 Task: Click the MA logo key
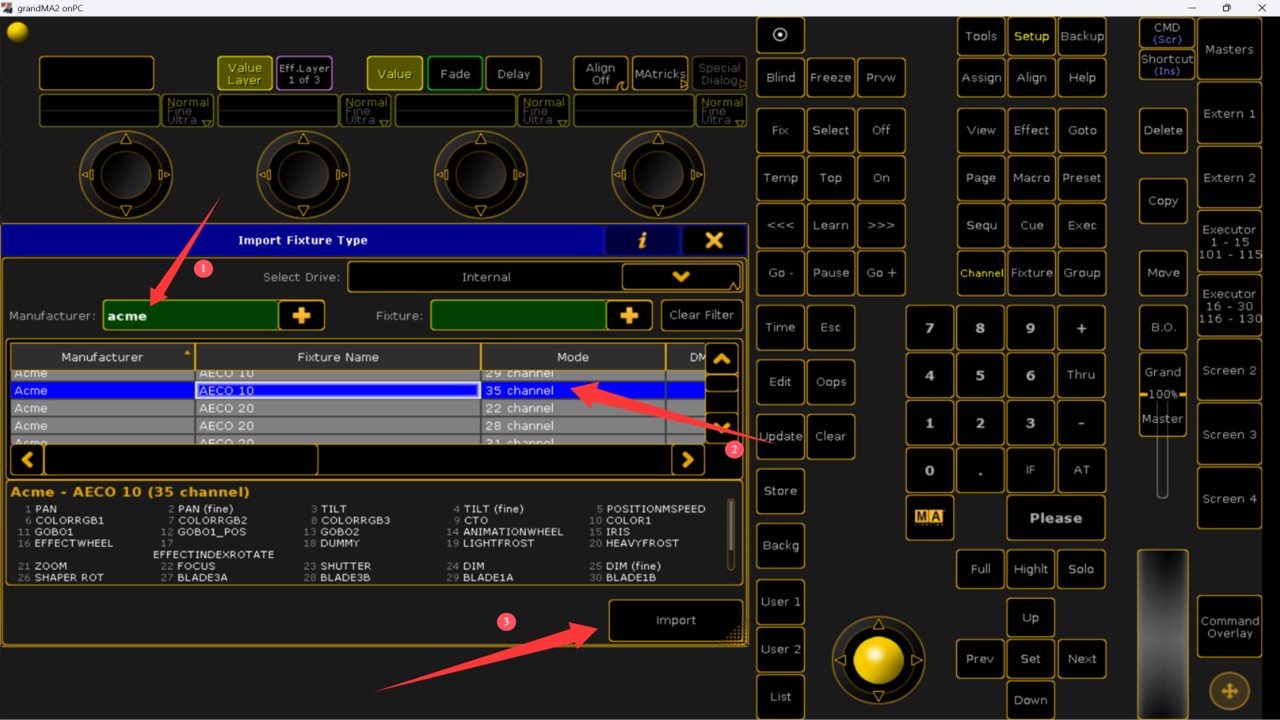click(929, 516)
